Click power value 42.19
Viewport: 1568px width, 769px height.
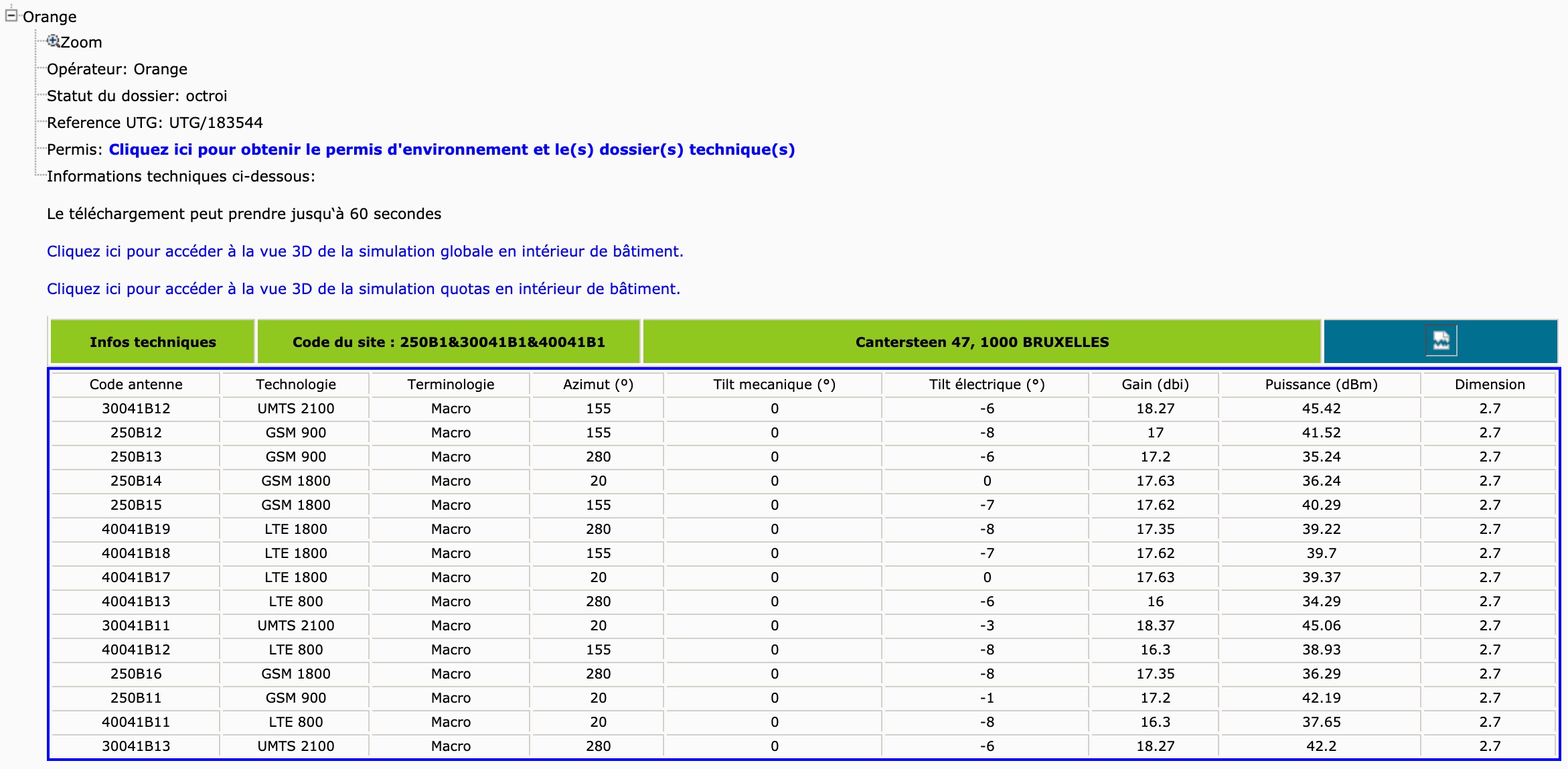pyautogui.click(x=1321, y=698)
